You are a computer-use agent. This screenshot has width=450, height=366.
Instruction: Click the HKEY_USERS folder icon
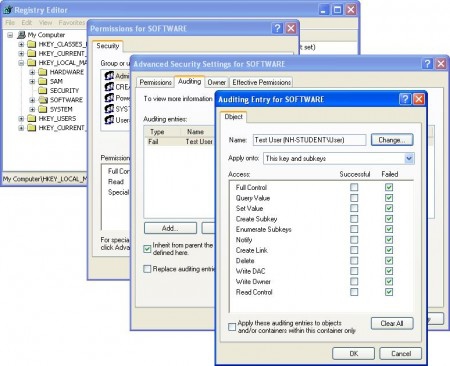pyautogui.click(x=32, y=118)
